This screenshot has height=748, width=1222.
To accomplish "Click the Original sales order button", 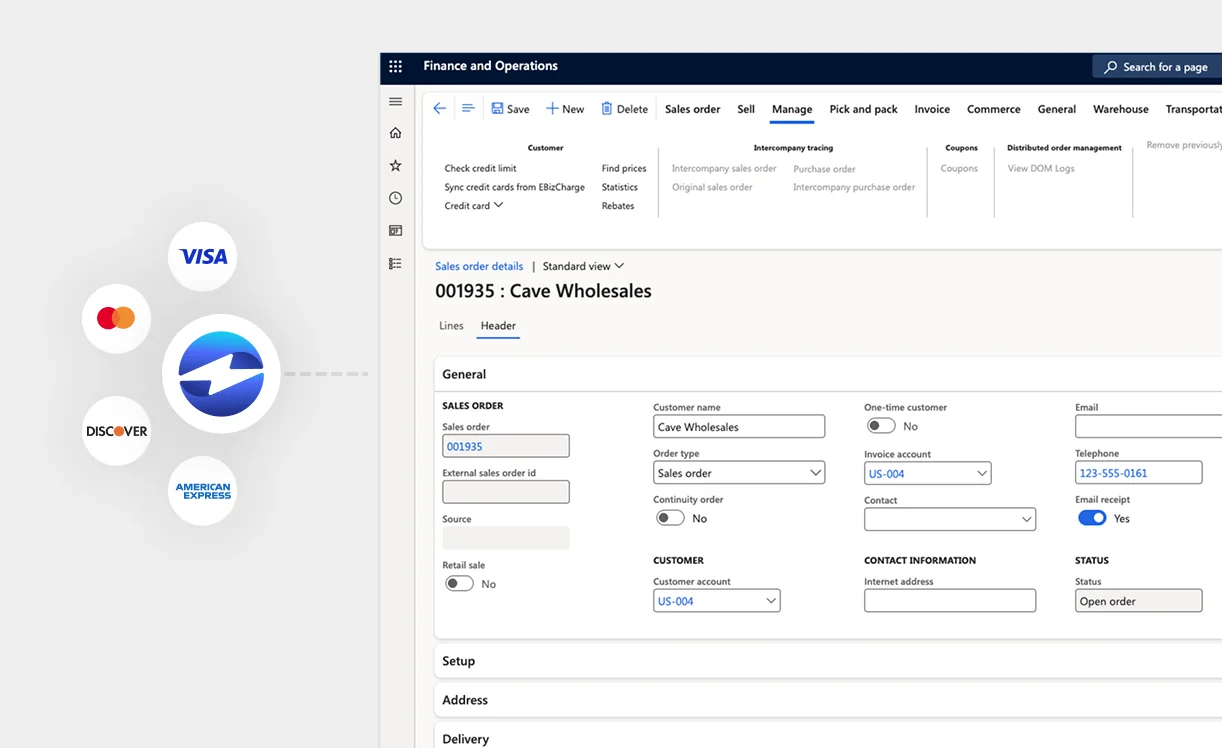I will coord(712,187).
